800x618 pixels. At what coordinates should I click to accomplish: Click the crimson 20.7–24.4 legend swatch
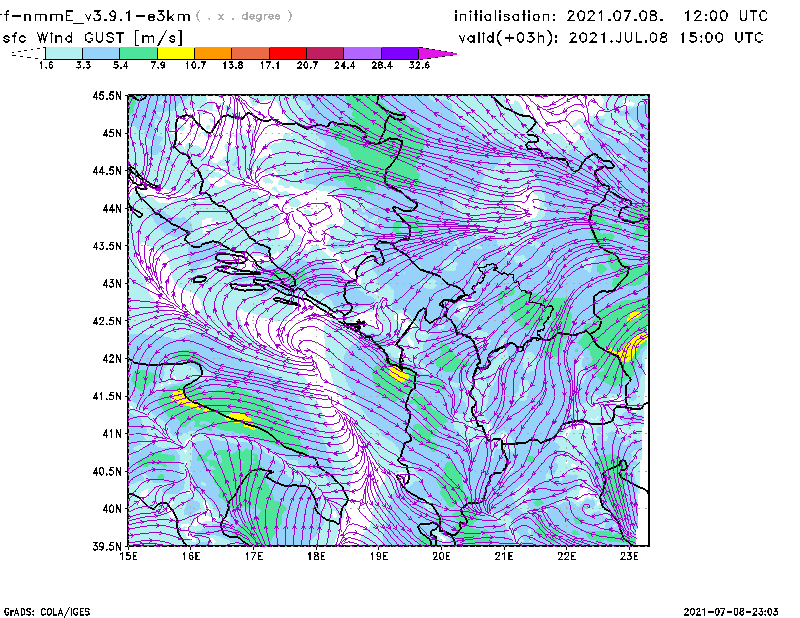click(325, 53)
